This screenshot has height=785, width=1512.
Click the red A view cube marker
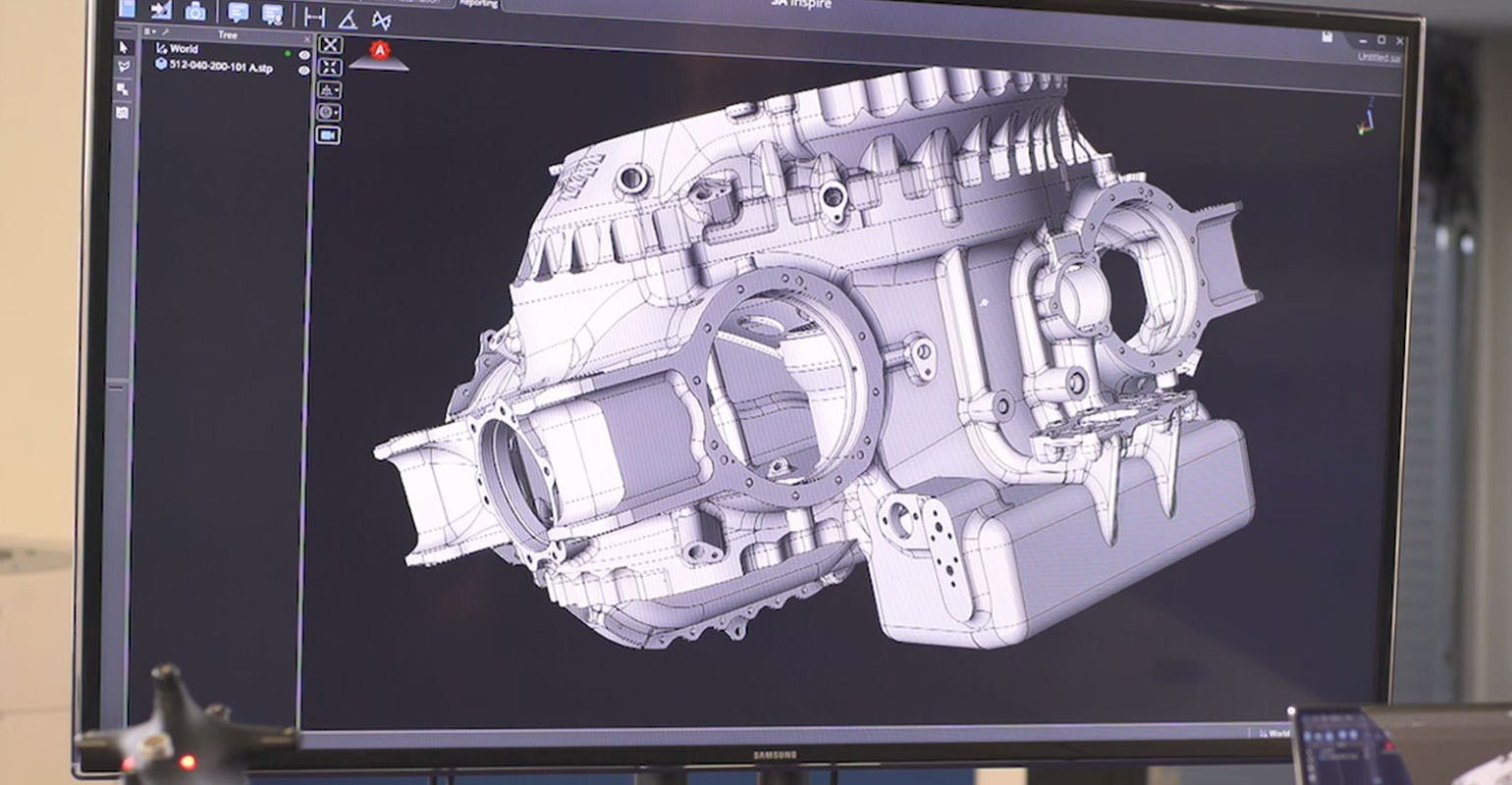(x=380, y=50)
